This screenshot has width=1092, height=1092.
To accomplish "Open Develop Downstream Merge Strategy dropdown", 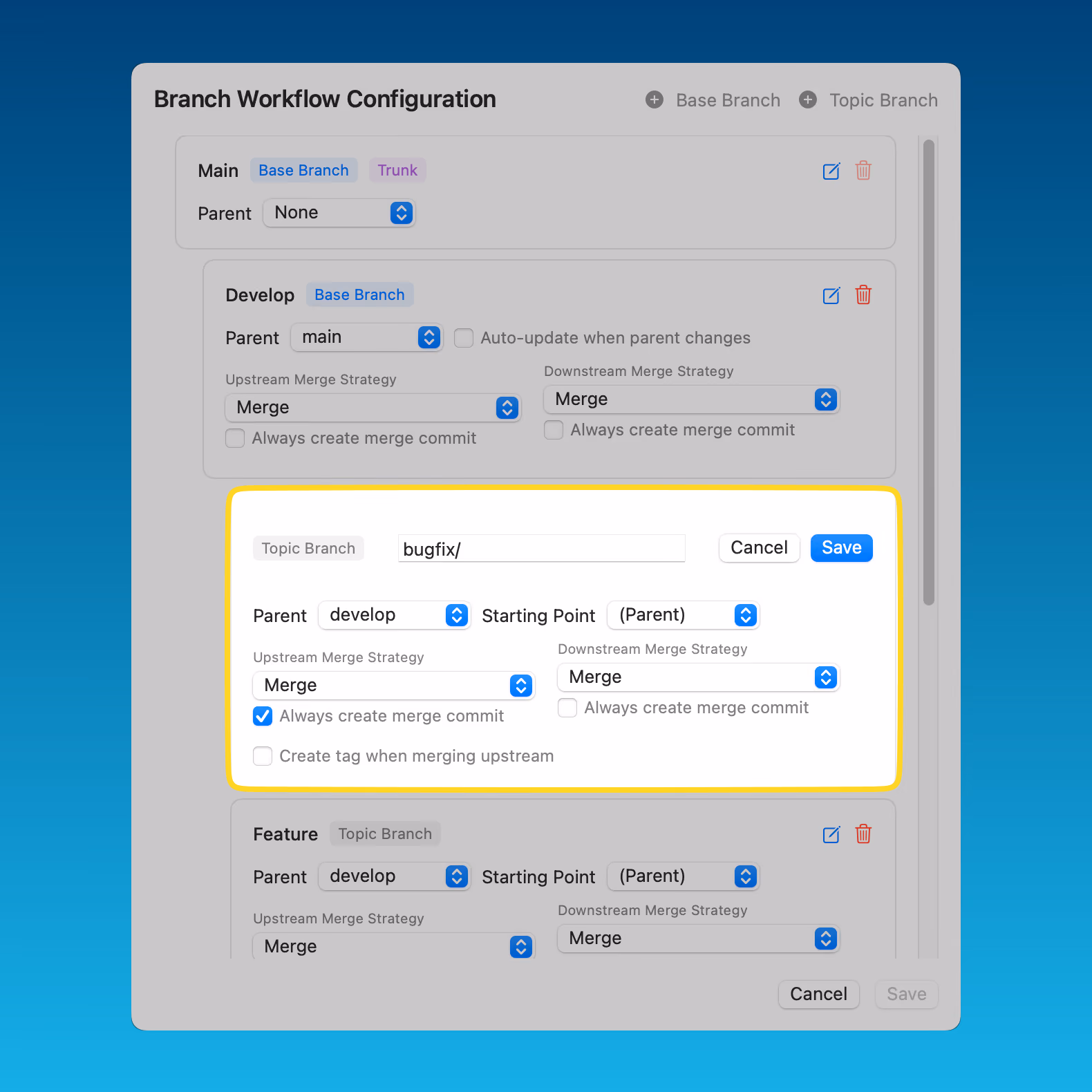I will point(691,399).
